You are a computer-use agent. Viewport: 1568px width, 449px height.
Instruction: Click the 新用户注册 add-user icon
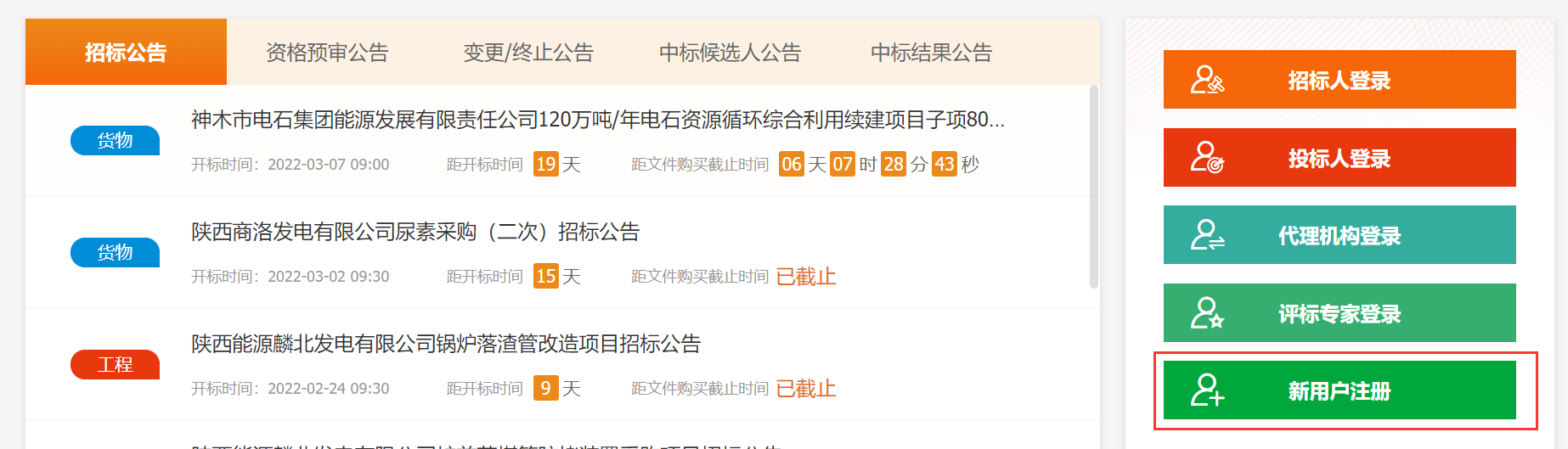point(1207,390)
